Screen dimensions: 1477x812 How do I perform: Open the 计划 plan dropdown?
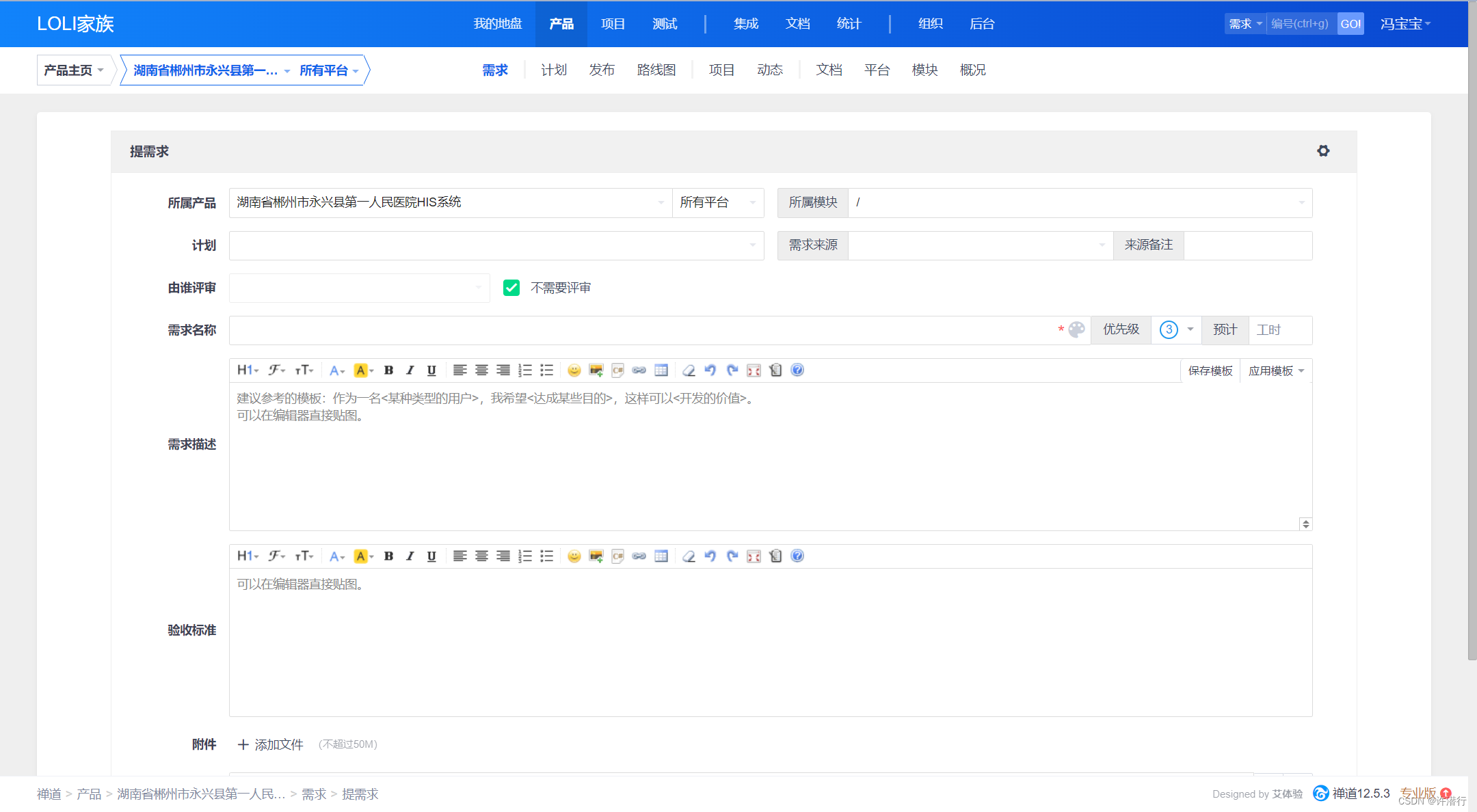pos(496,245)
